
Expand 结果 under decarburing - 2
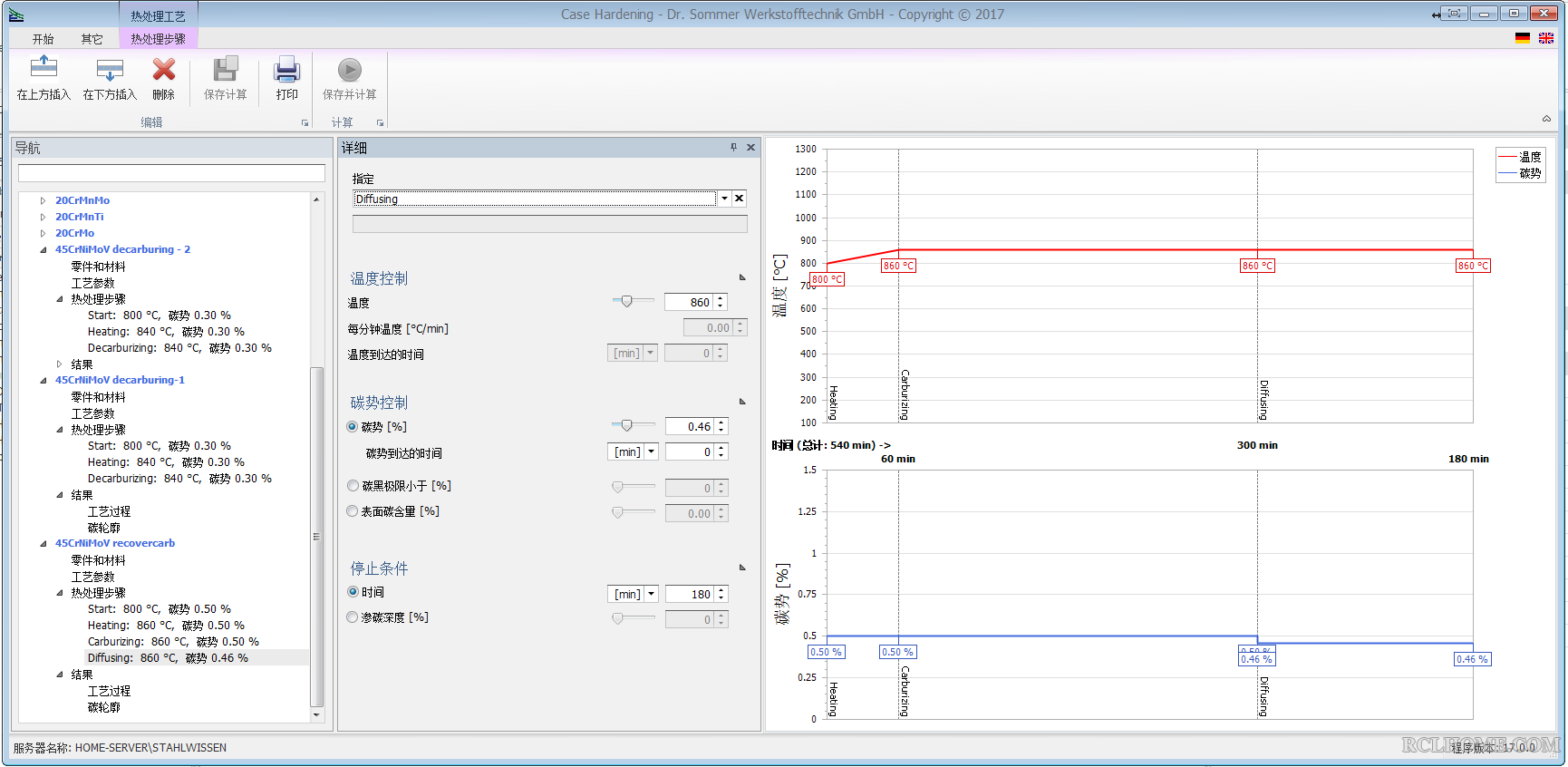60,364
